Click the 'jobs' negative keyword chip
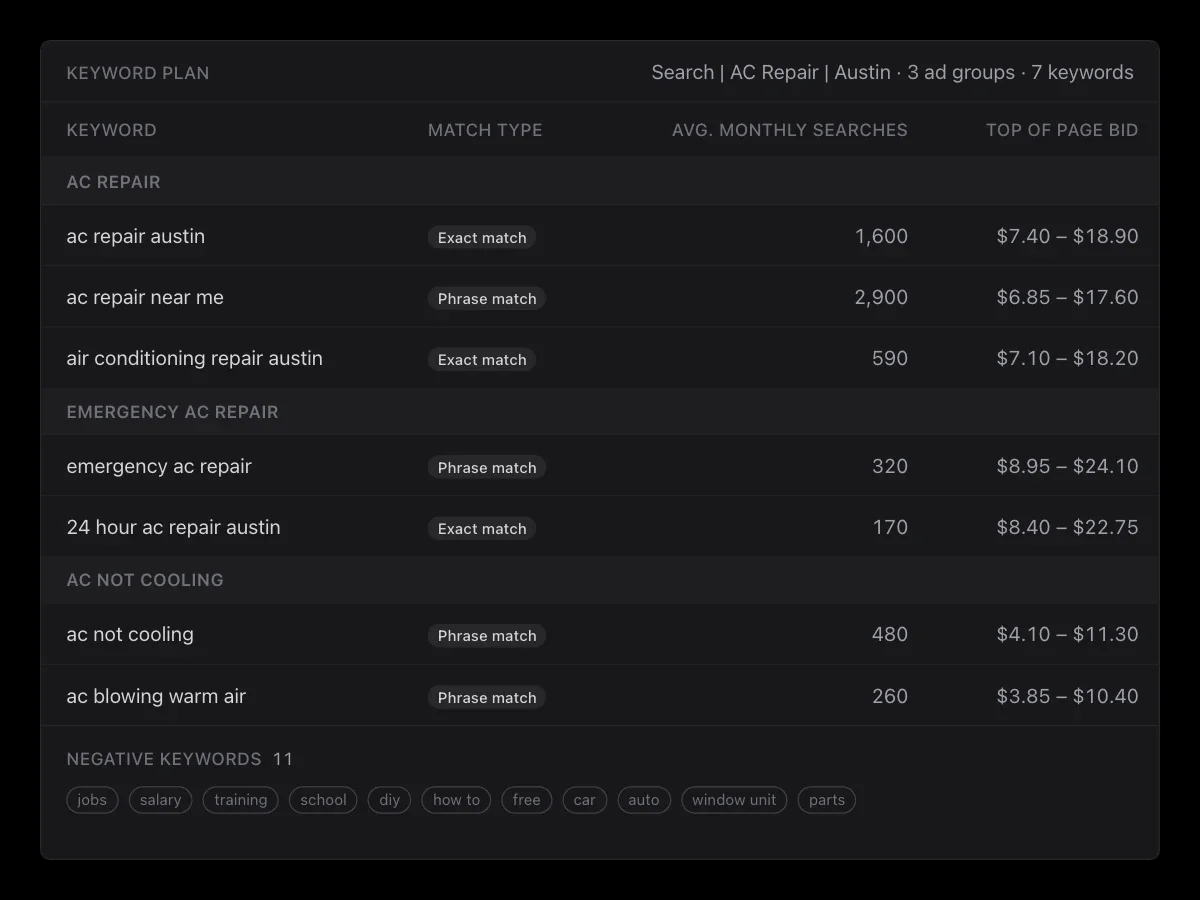This screenshot has width=1200, height=900. tap(92, 800)
